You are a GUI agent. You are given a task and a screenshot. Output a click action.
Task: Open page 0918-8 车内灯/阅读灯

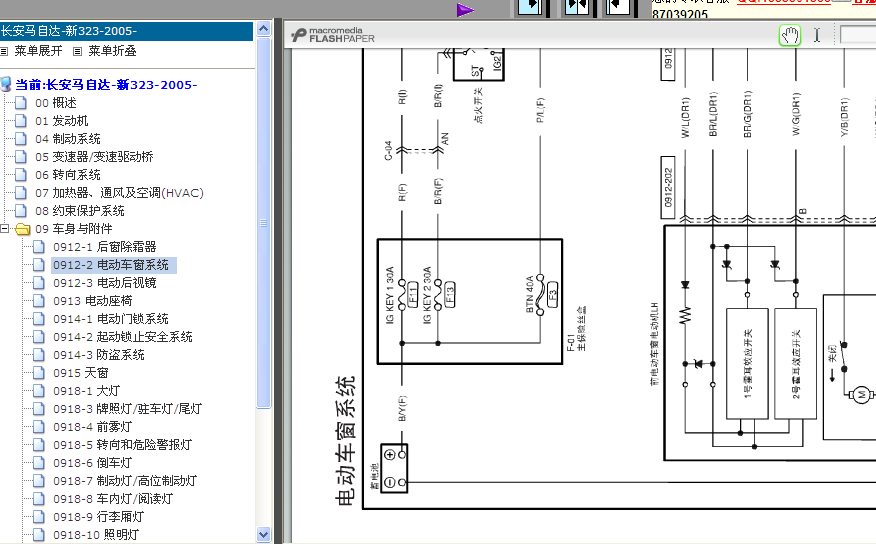[113, 499]
